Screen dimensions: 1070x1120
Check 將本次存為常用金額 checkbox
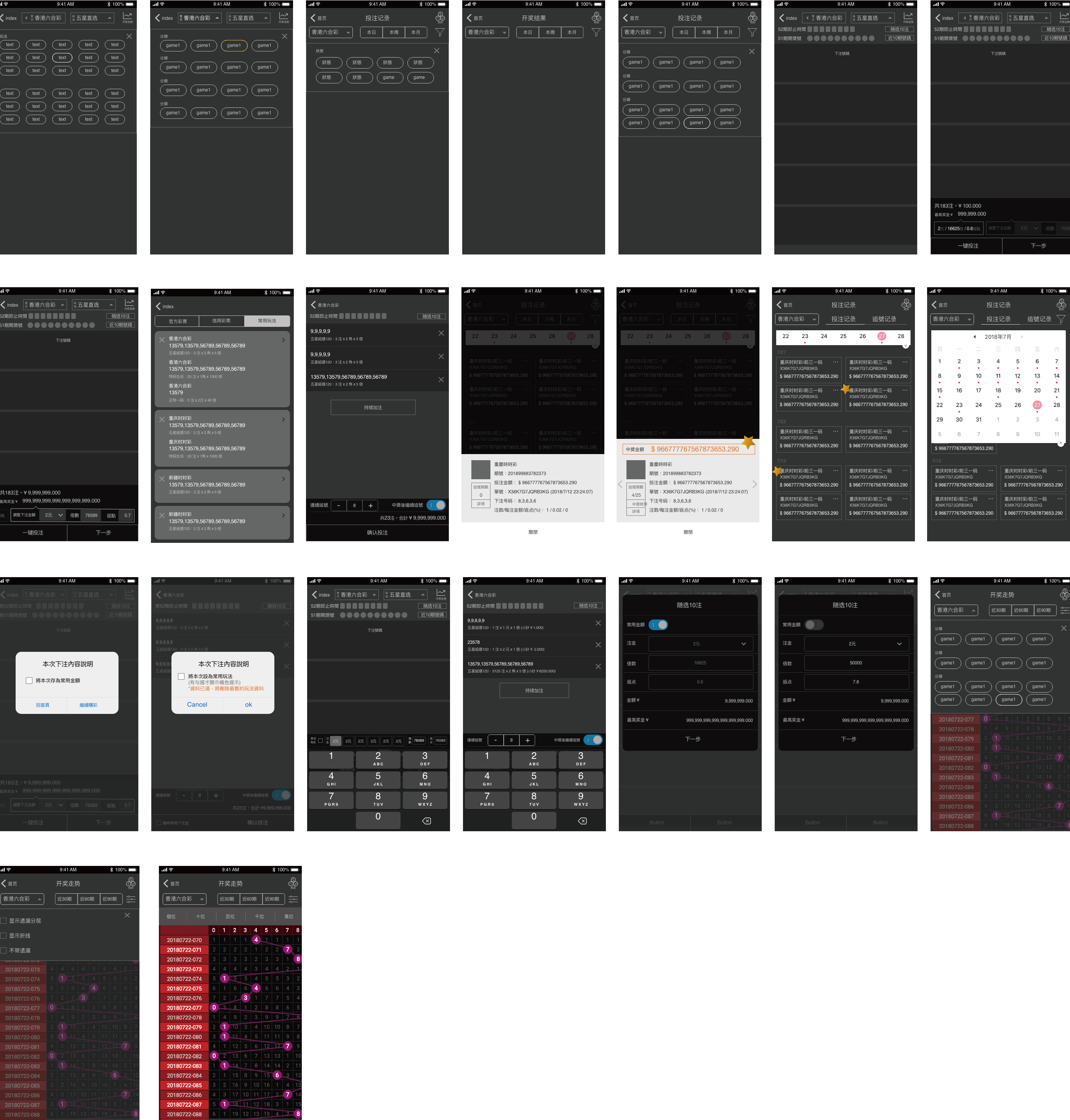29,680
